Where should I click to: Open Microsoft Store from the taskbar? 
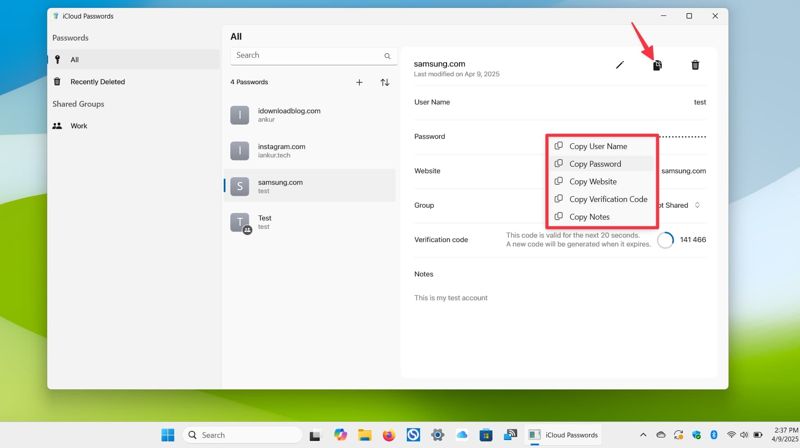click(x=486, y=435)
